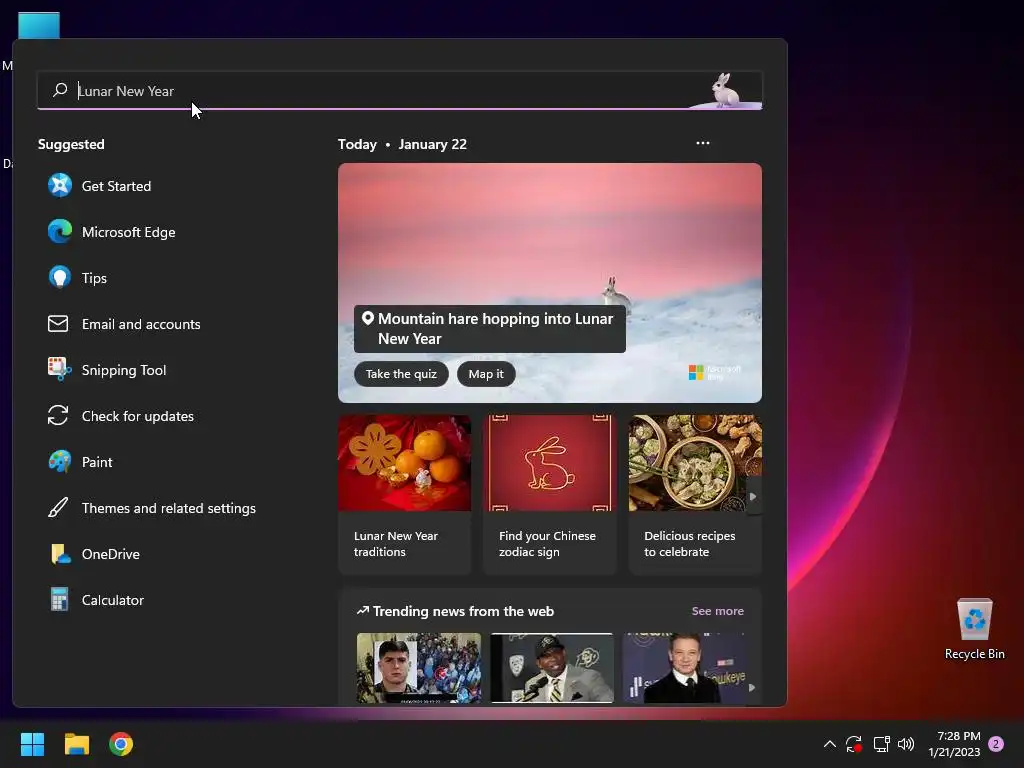1024x768 pixels.
Task: Launch the OneDrive icon
Action: coord(60,554)
